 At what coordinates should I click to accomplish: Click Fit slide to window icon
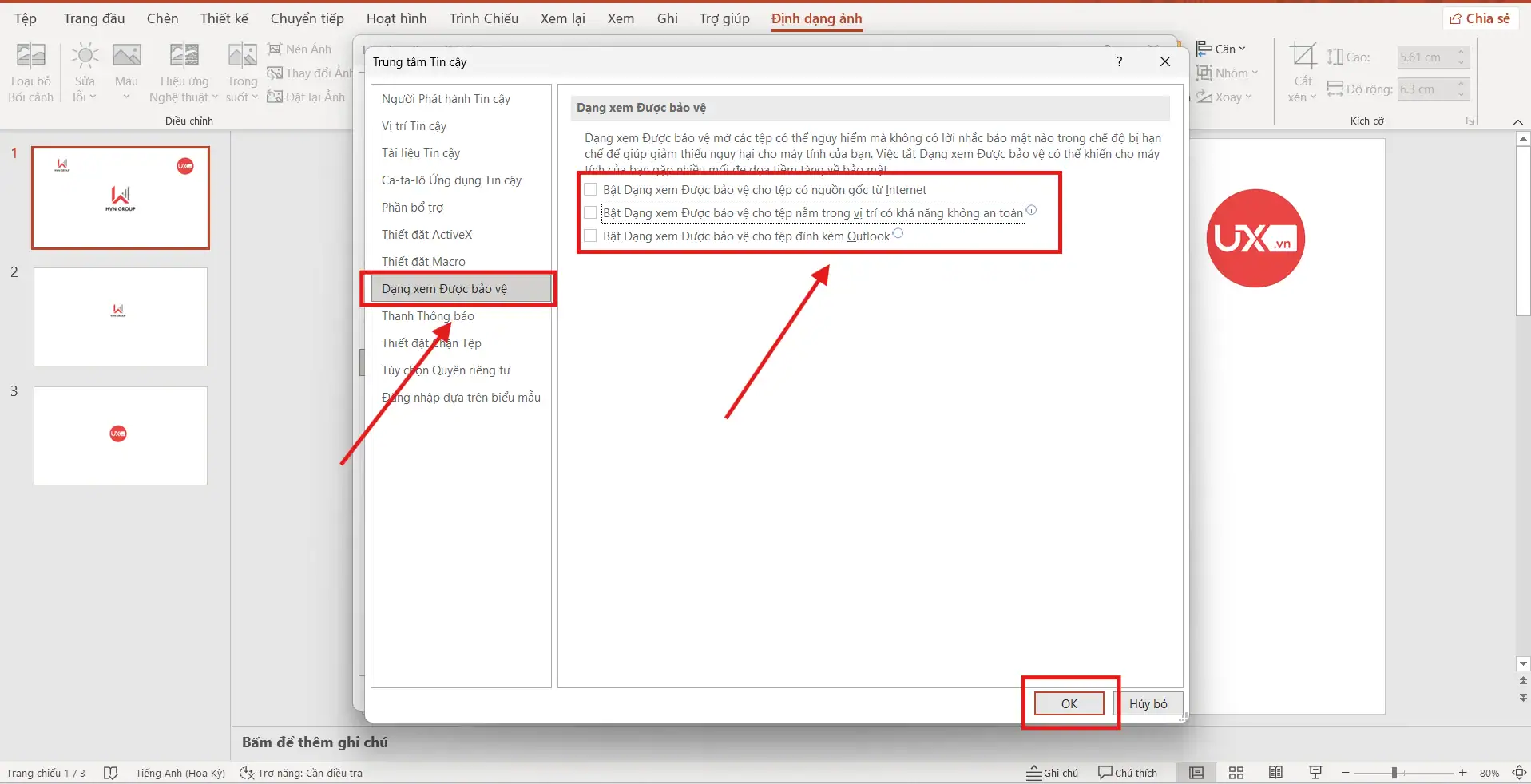(x=1519, y=773)
